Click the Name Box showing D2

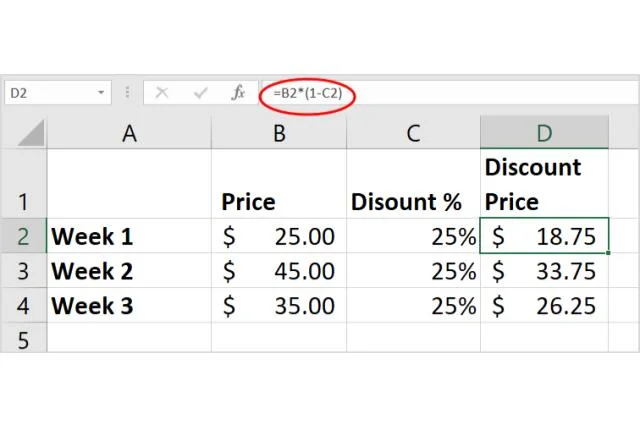coord(50,93)
